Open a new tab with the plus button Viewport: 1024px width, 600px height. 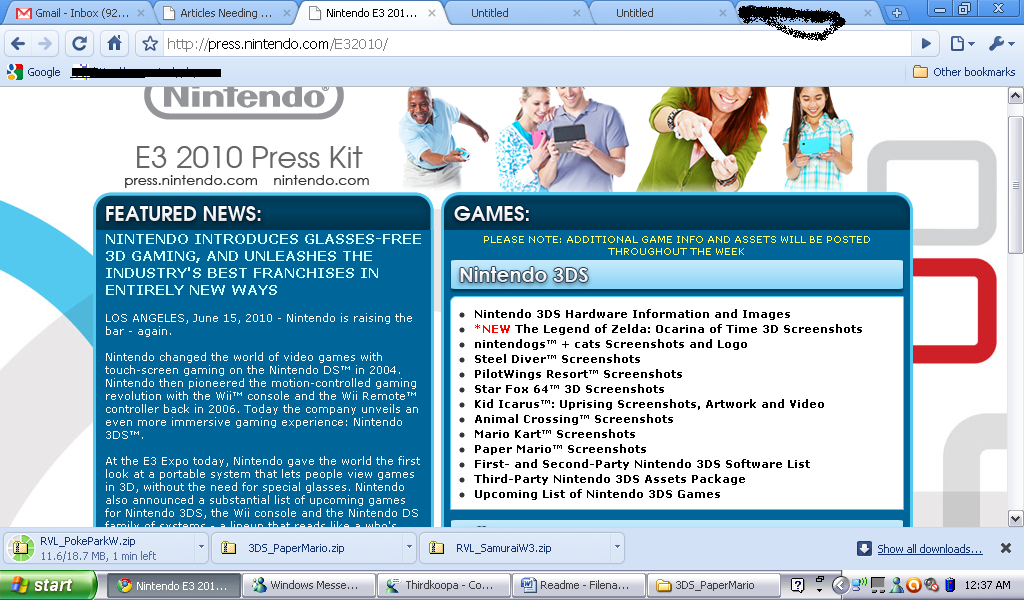pos(897,13)
